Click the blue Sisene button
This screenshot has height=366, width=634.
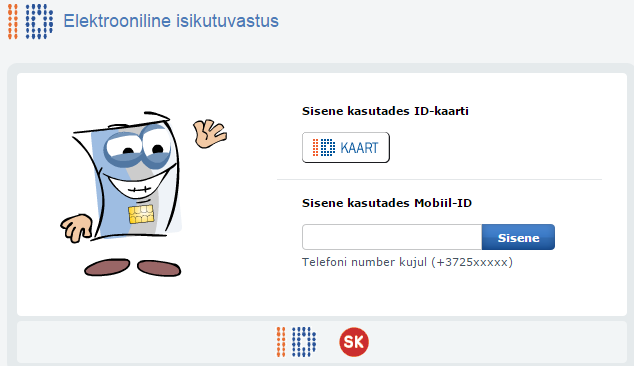click(x=518, y=237)
